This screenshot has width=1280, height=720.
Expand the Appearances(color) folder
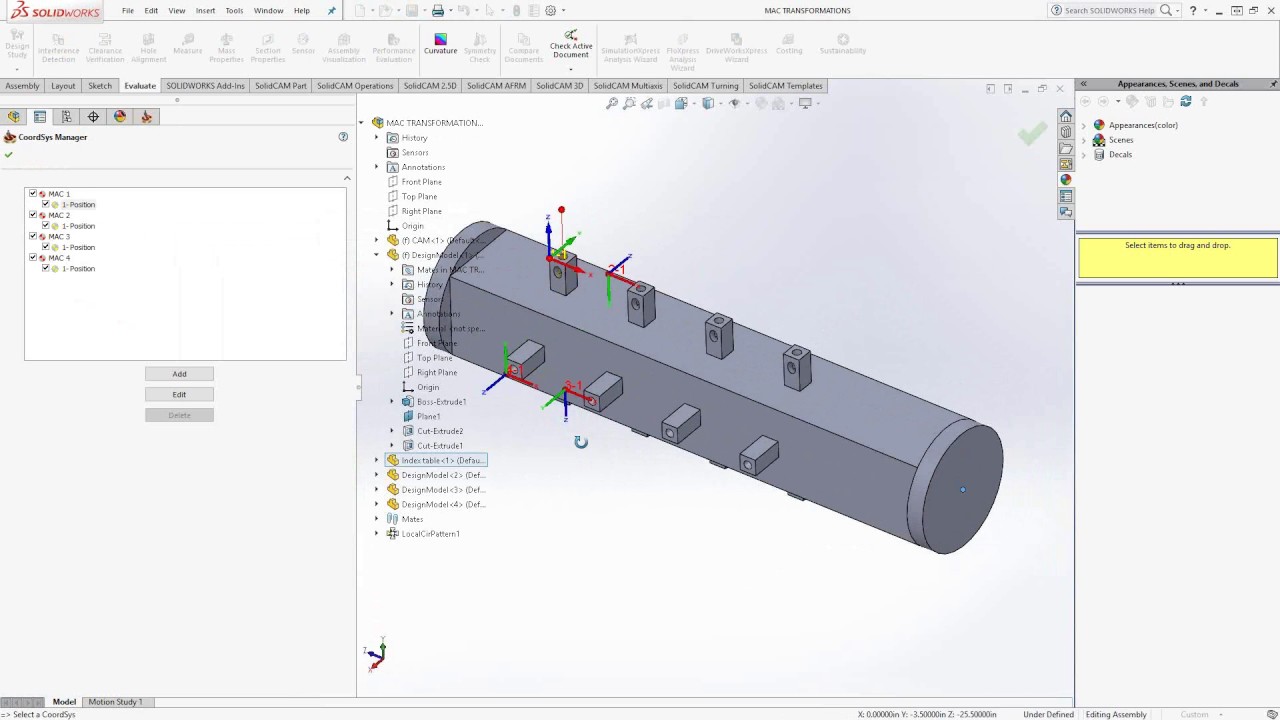click(x=1084, y=125)
